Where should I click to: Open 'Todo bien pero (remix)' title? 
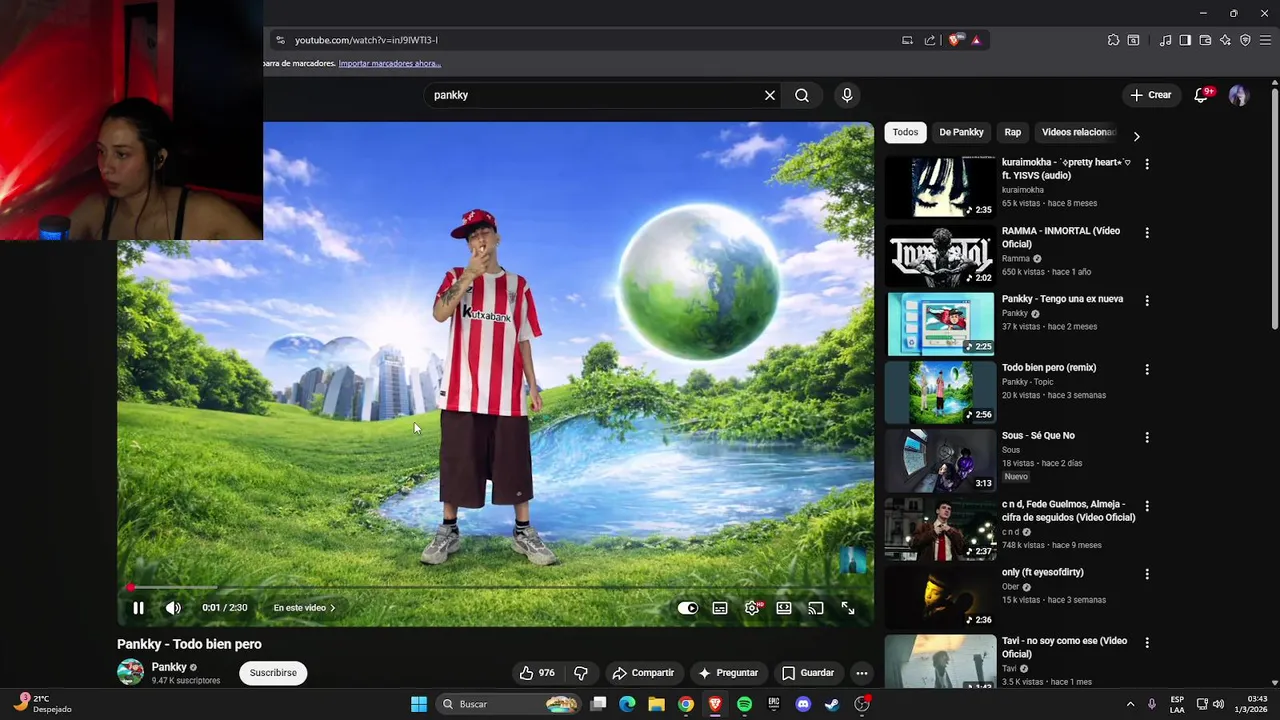click(1049, 367)
